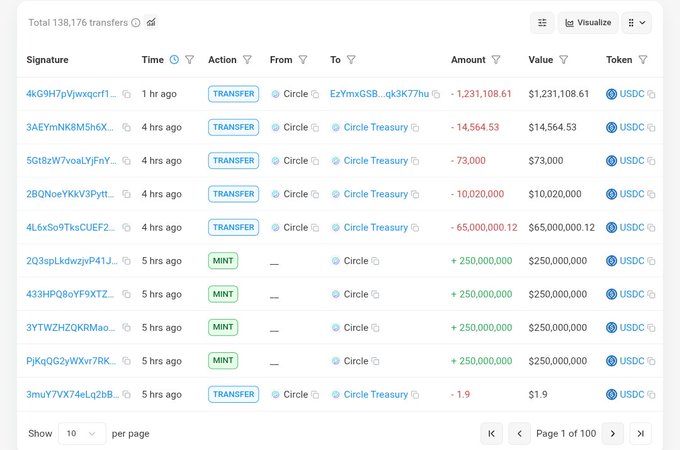The height and width of the screenshot is (450, 680).
Task: Click Circle recipient in 3YTWZHZQKRMao row
Action: [356, 327]
